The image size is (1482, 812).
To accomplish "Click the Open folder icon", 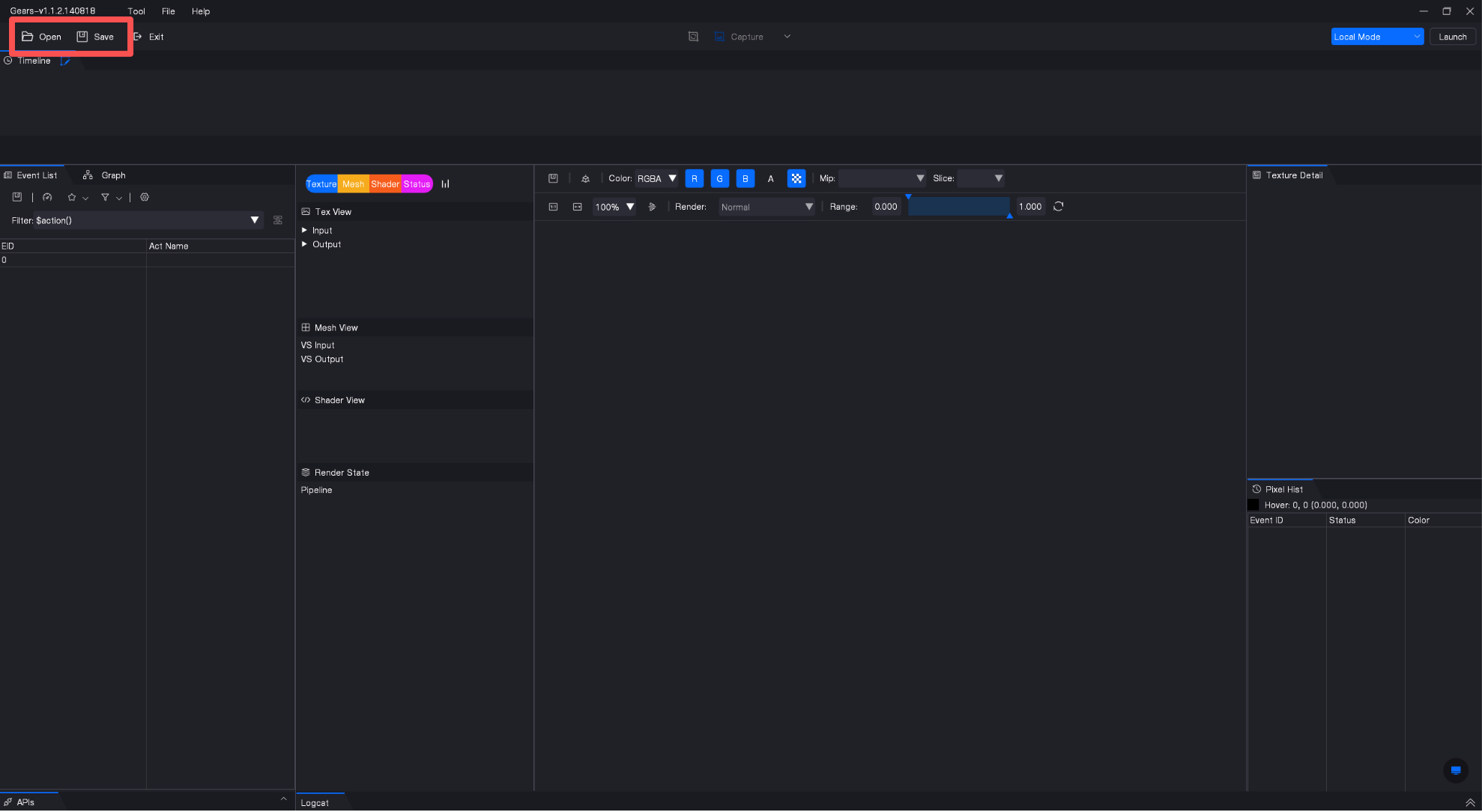I will click(28, 37).
